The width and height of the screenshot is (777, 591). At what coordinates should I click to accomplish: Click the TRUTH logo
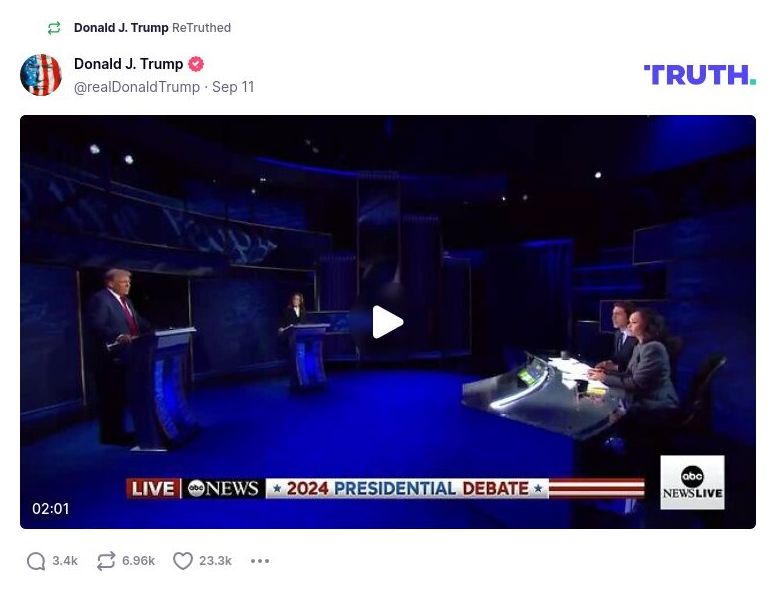tap(700, 75)
